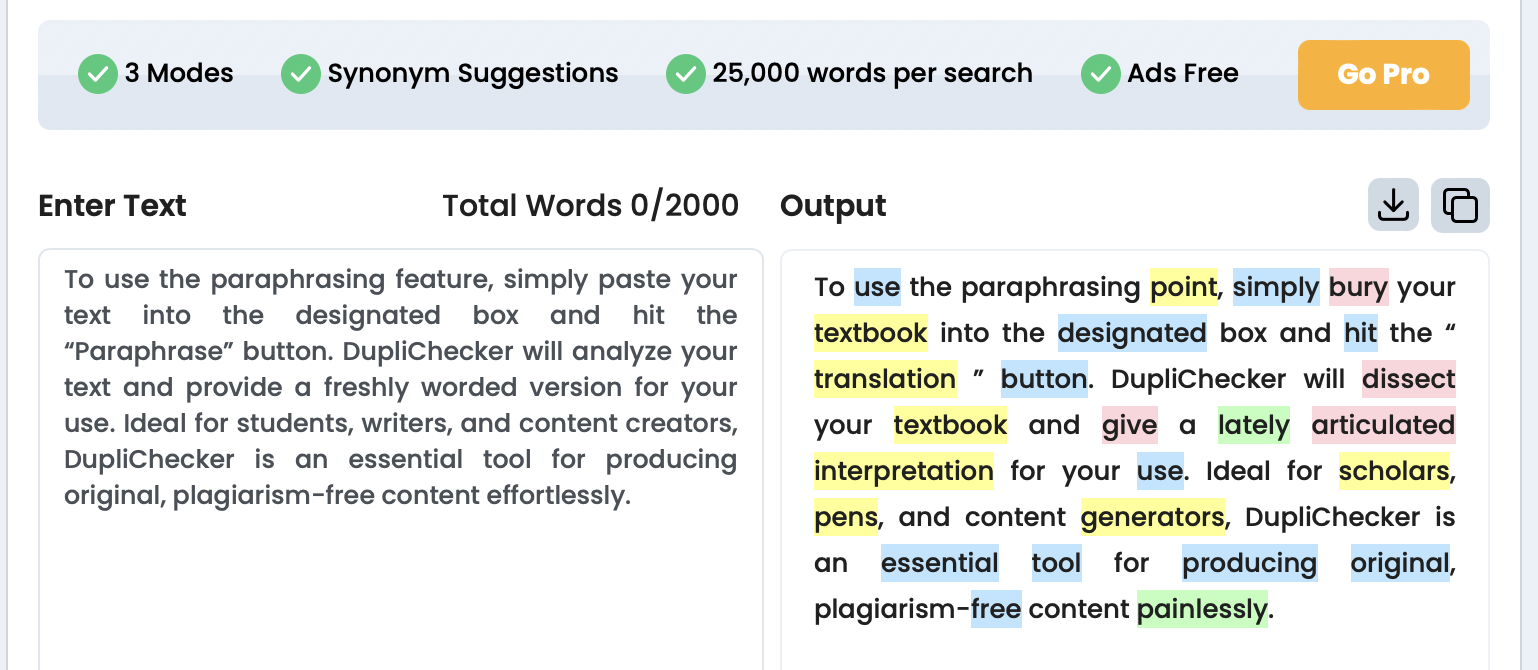
Task: Open the Go Pro upgrade button
Action: [x=1384, y=75]
